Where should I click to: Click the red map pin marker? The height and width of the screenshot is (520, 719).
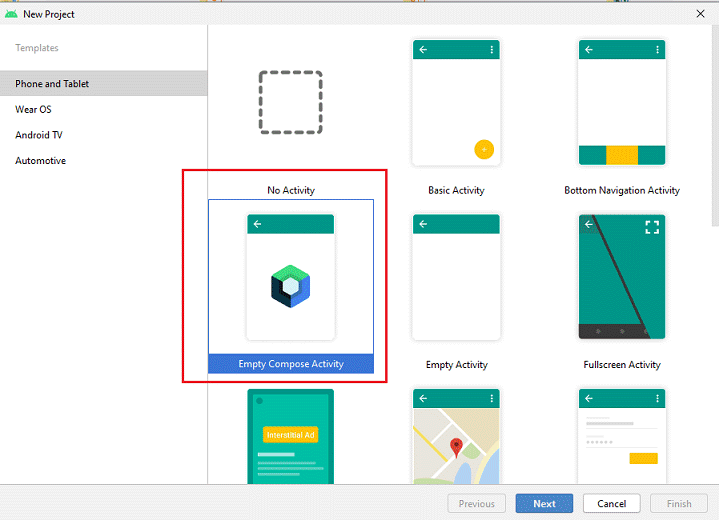456,448
